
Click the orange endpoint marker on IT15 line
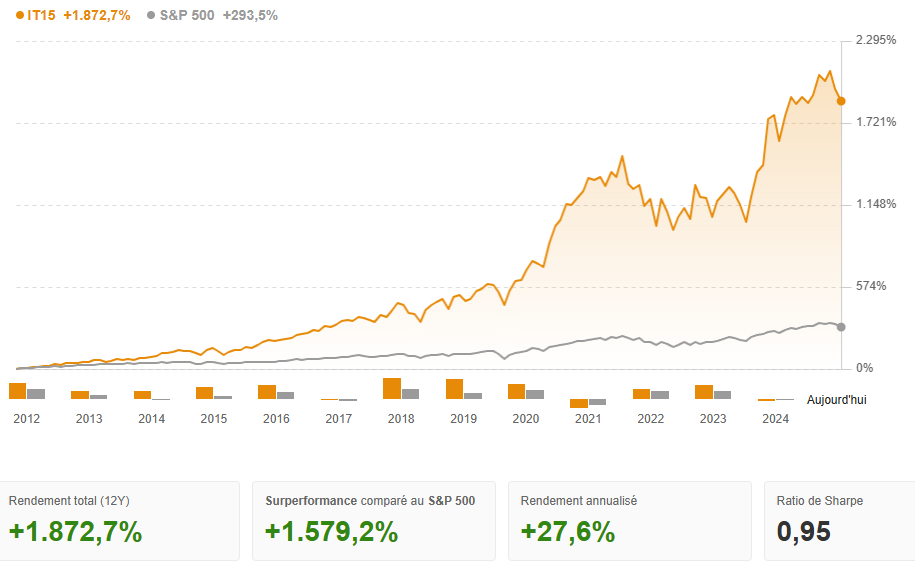point(841,101)
